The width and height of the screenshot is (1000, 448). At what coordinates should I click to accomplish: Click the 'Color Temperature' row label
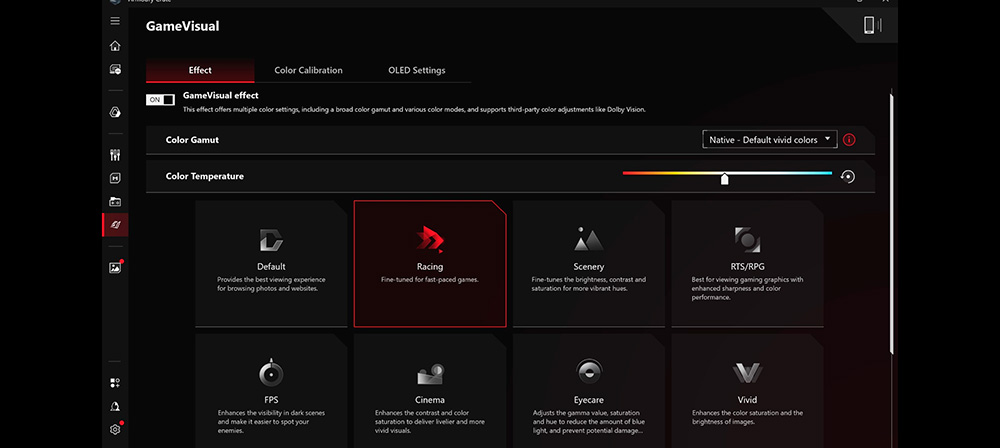[205, 176]
